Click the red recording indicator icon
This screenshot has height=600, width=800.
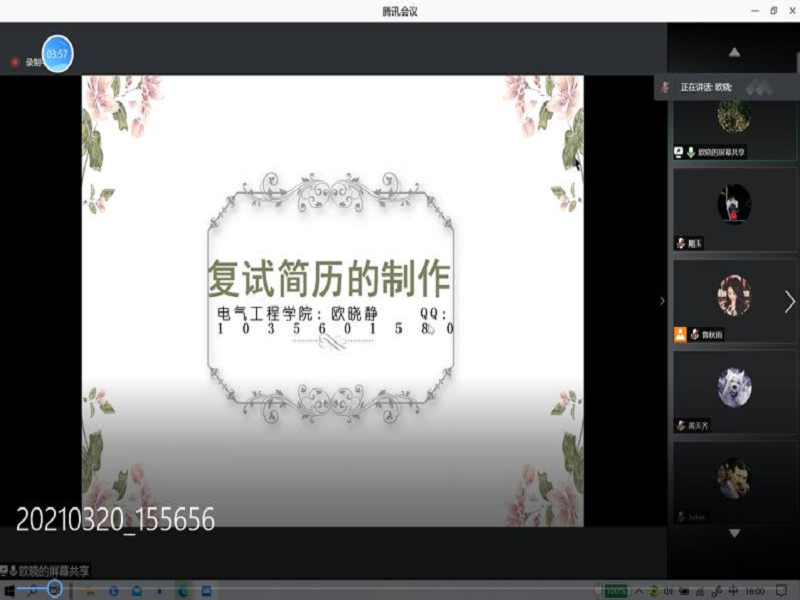click(x=15, y=62)
